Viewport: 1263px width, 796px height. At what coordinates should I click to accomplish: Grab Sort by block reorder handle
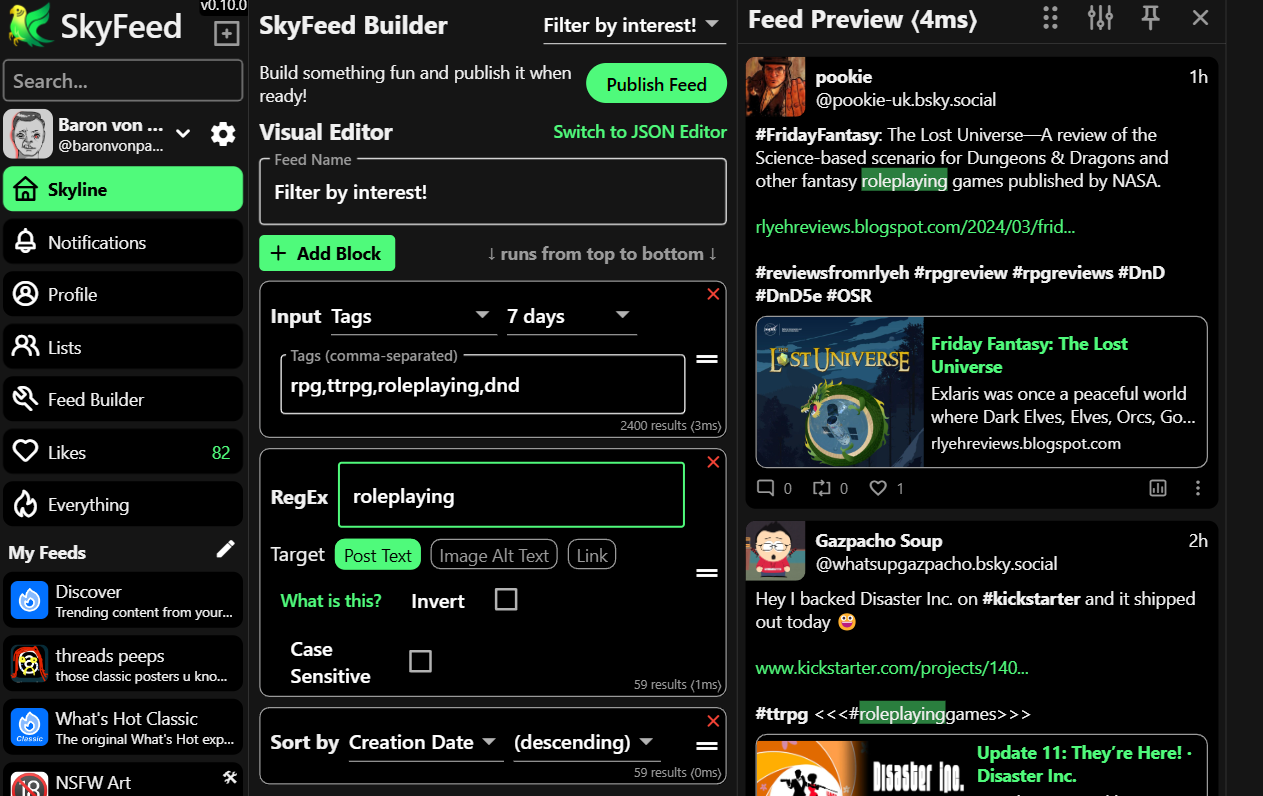[707, 746]
